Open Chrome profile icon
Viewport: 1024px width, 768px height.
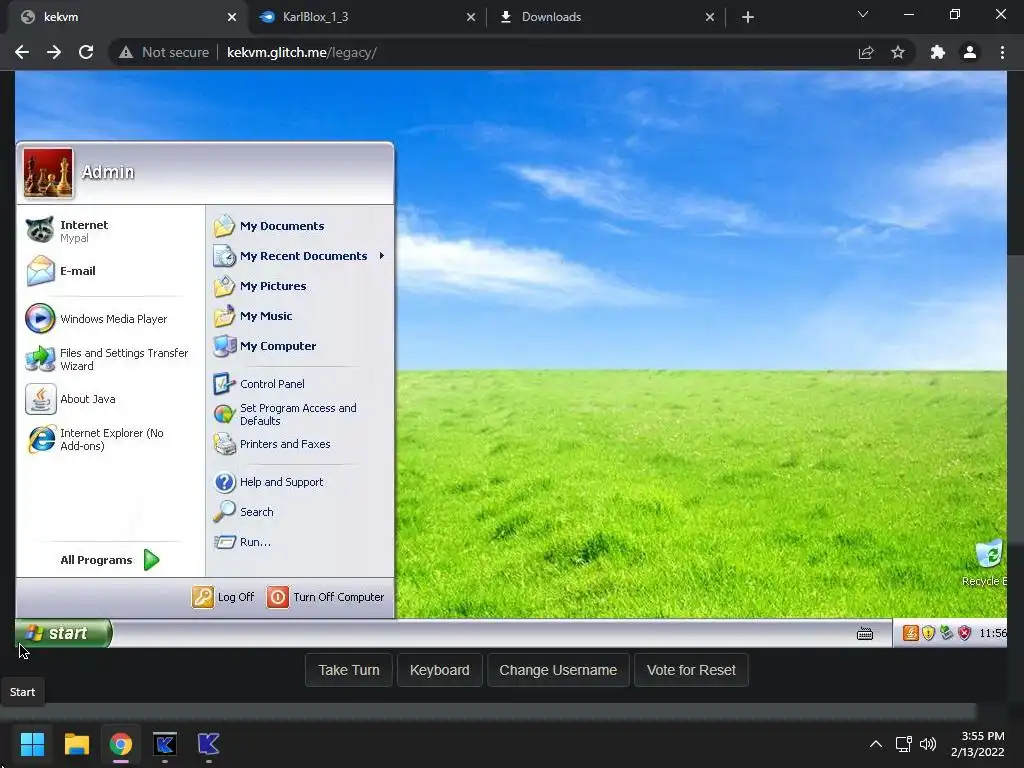970,52
